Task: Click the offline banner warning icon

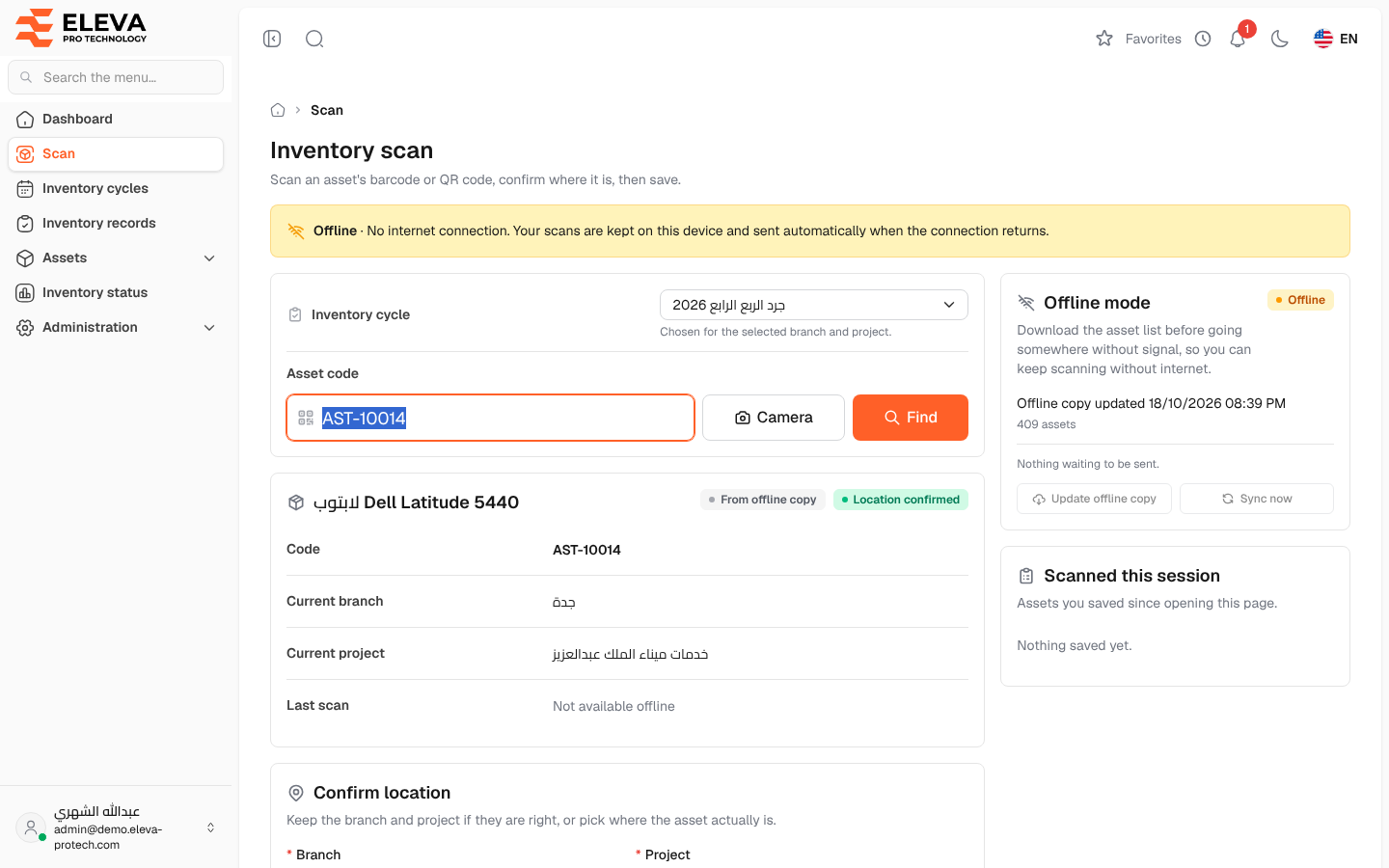Action: pyautogui.click(x=296, y=231)
